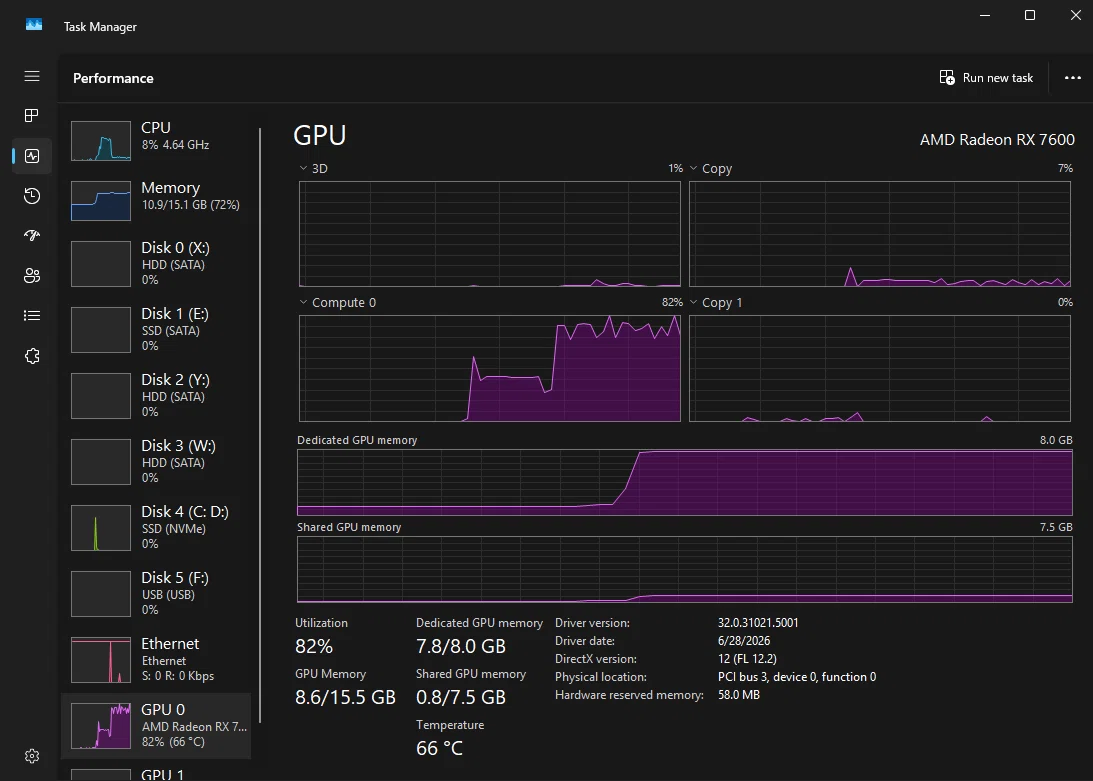
Task: Go to the Processes page icon
Action: pos(32,116)
